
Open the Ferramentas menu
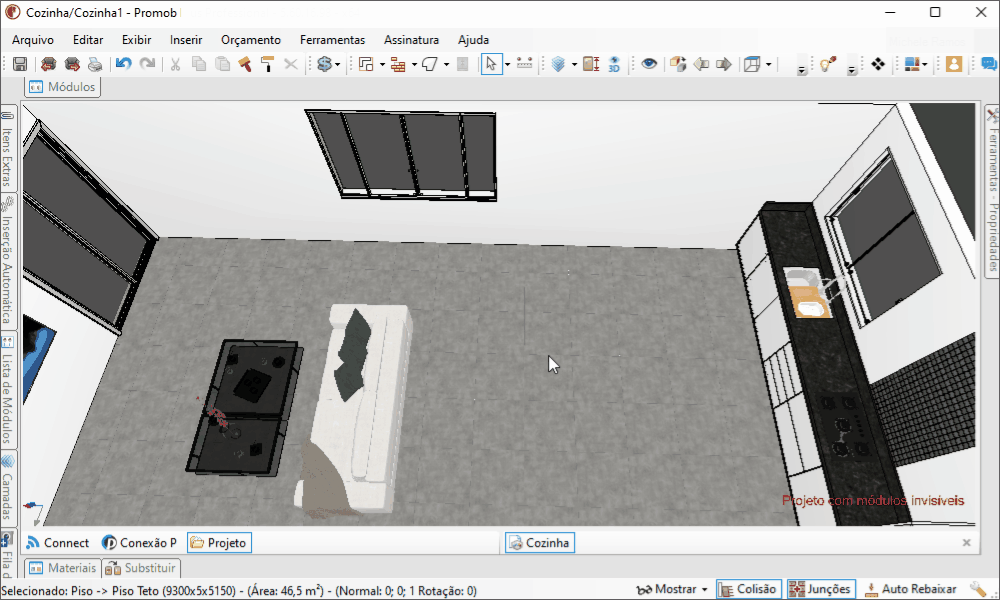[x=332, y=40]
